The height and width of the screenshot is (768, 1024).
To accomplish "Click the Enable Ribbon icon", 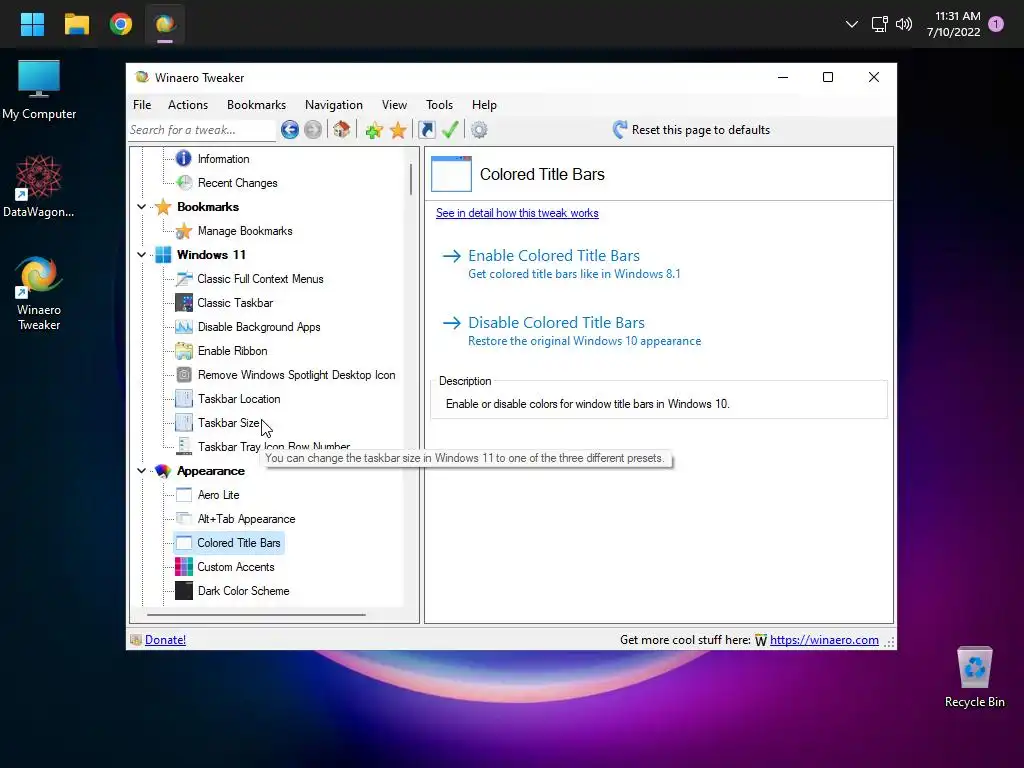I will (x=184, y=351).
